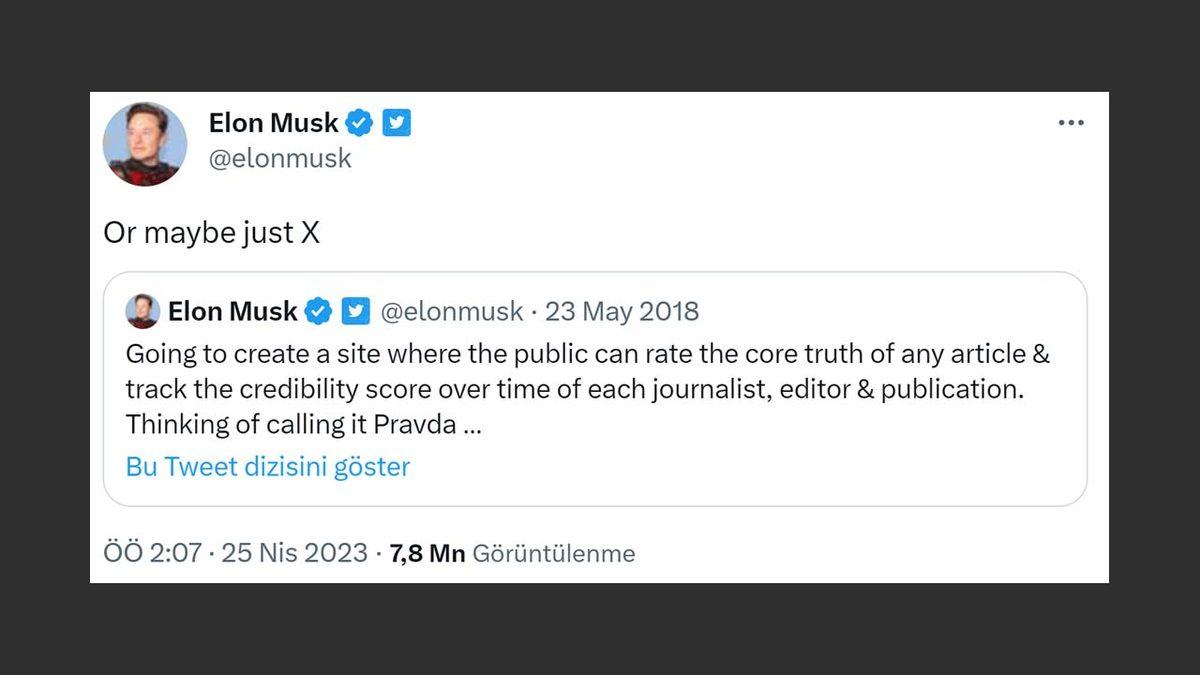Viewport: 1200px width, 675px height.
Task: Click the quoted 'Elon Musk' bold name
Action: [x=233, y=311]
